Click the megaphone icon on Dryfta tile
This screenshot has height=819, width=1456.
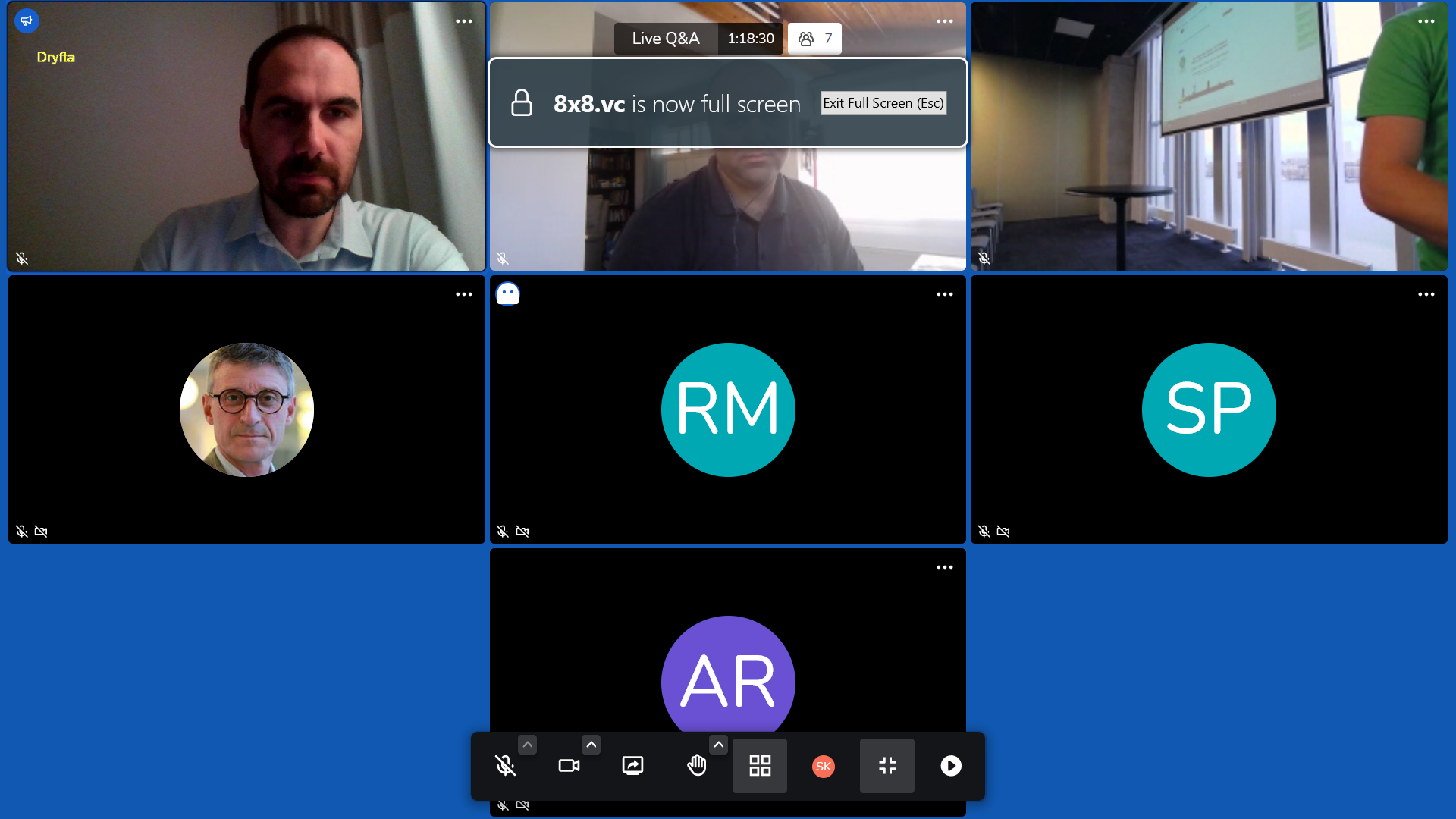click(27, 20)
